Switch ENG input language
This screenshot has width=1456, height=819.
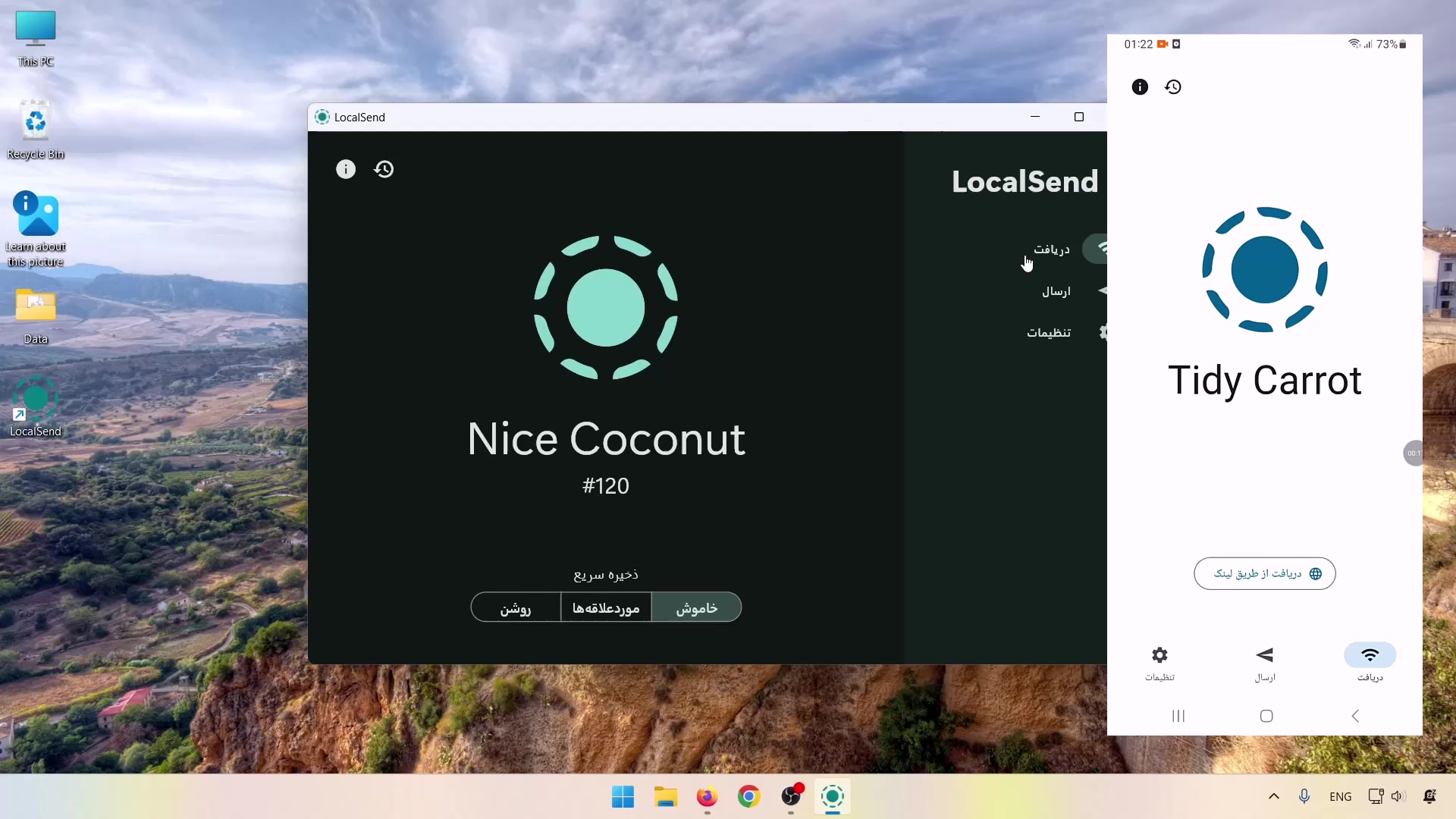1341,797
